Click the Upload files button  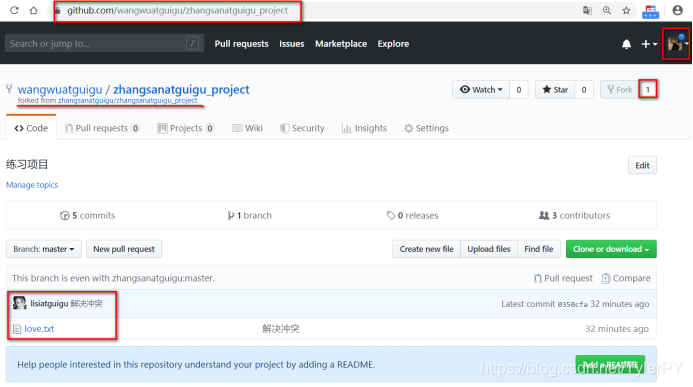(x=489, y=249)
